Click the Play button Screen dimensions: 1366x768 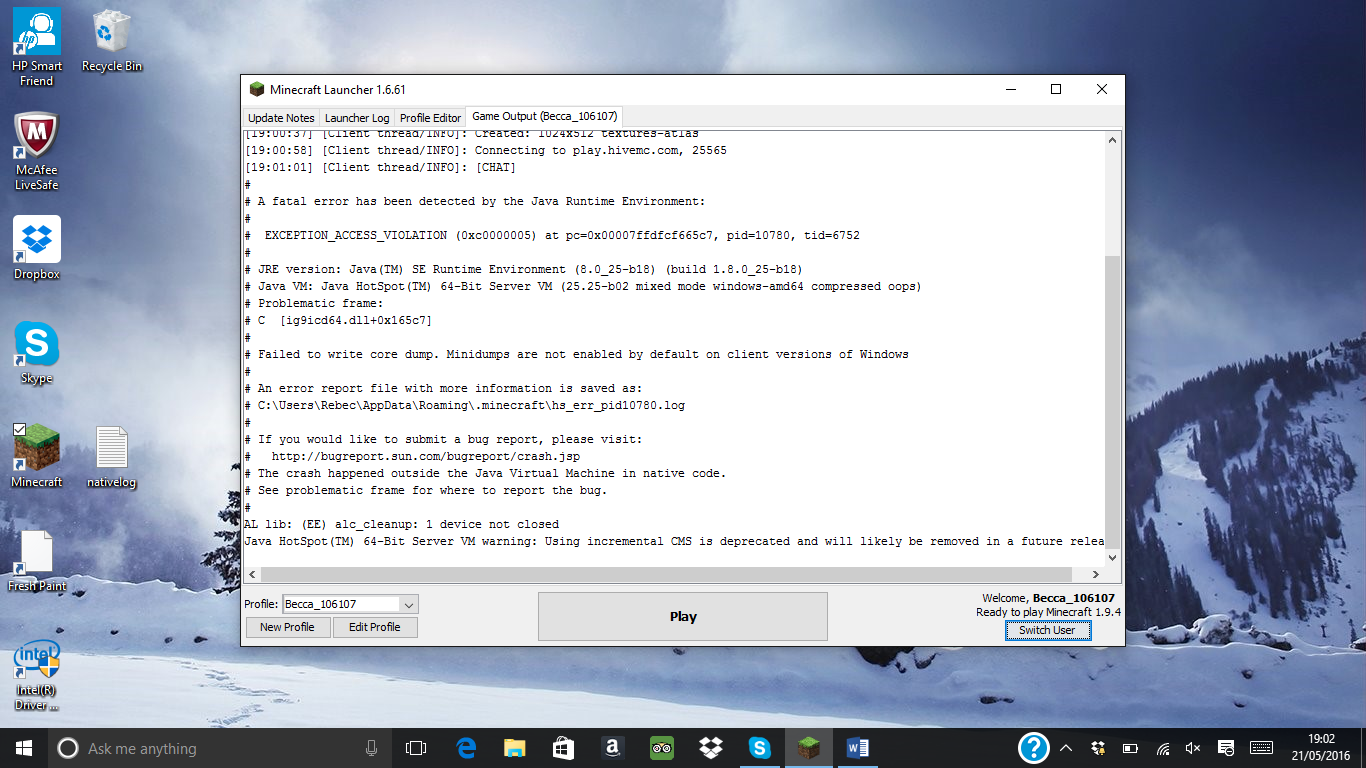pos(683,616)
